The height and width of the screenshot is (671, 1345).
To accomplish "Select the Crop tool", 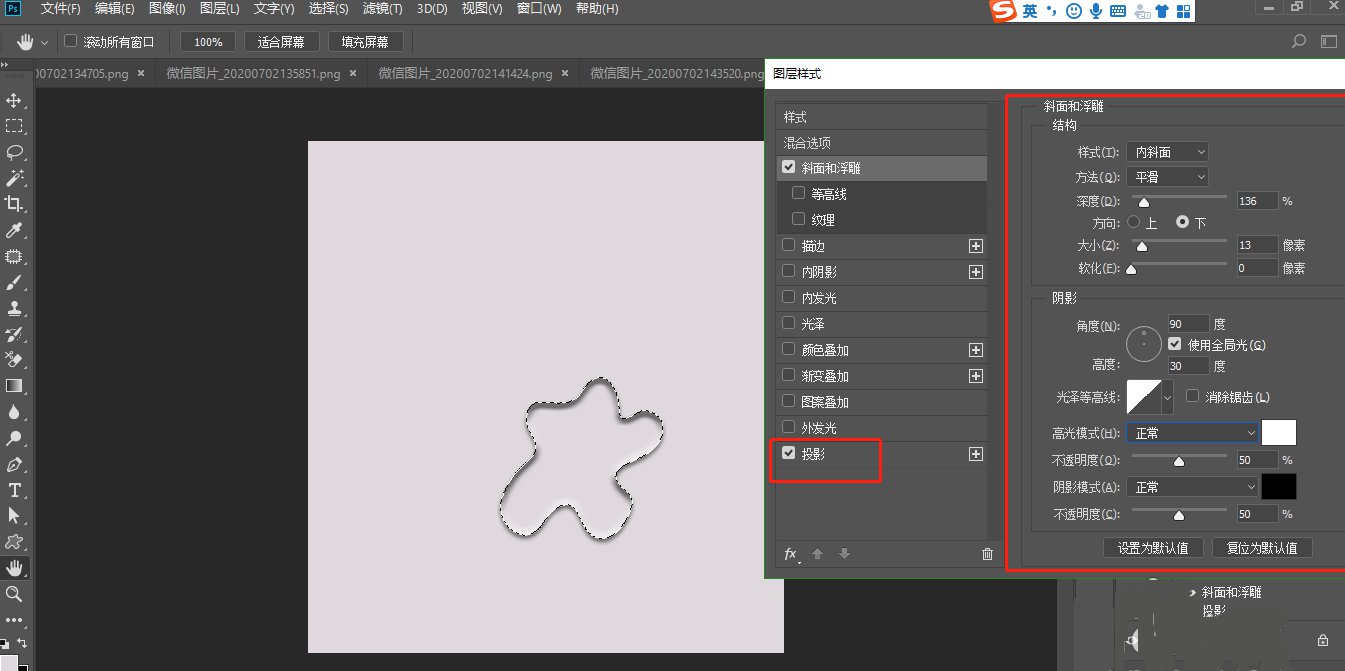I will [x=15, y=204].
